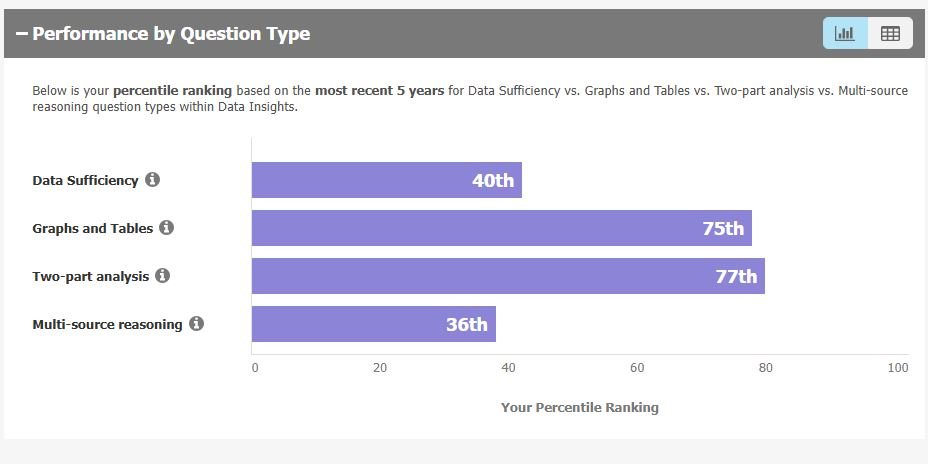This screenshot has height=464, width=928.
Task: Click the Graphs and Tables info icon
Action: (x=166, y=228)
